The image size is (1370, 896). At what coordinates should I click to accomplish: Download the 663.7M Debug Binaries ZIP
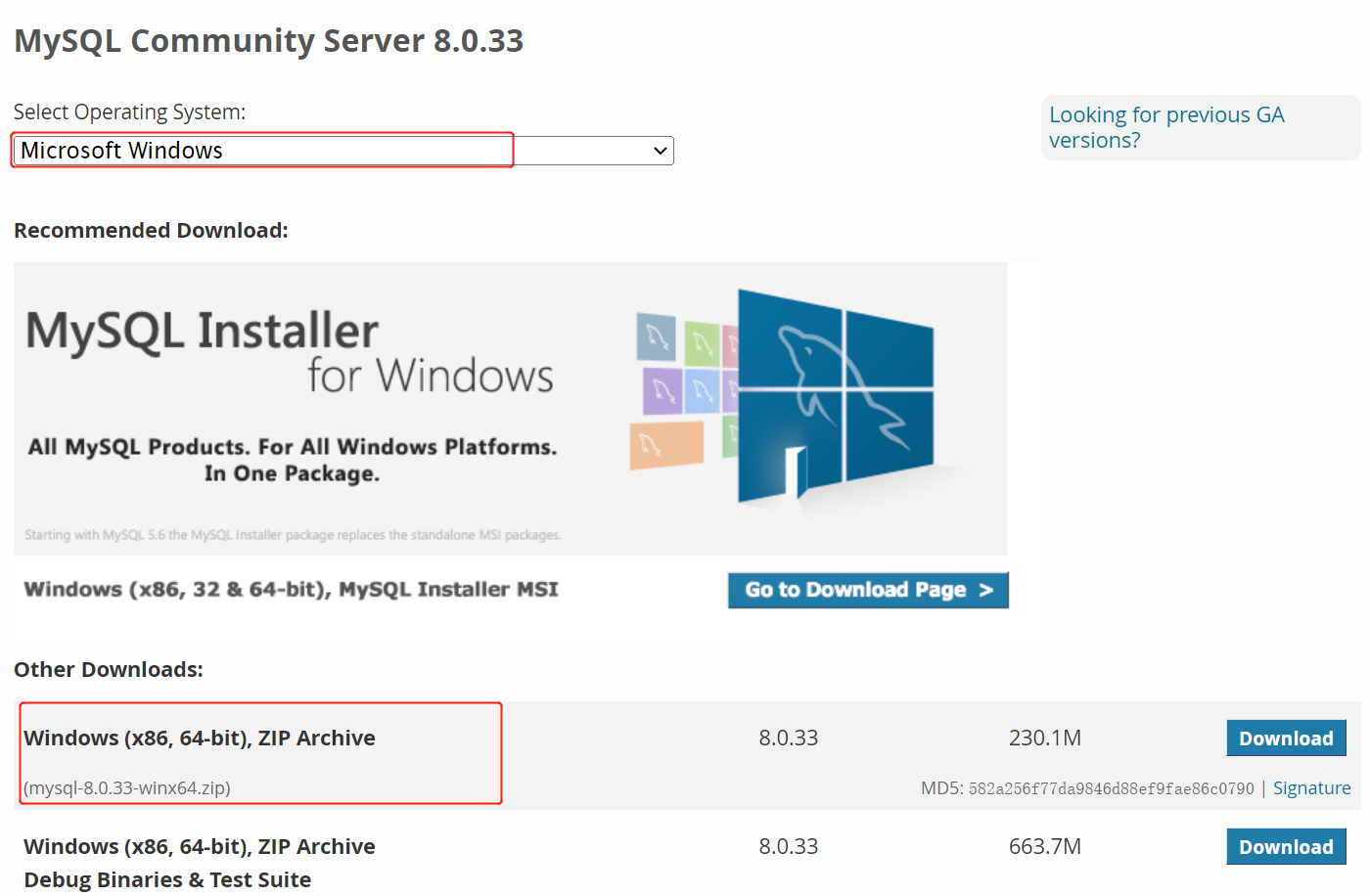coord(1286,847)
